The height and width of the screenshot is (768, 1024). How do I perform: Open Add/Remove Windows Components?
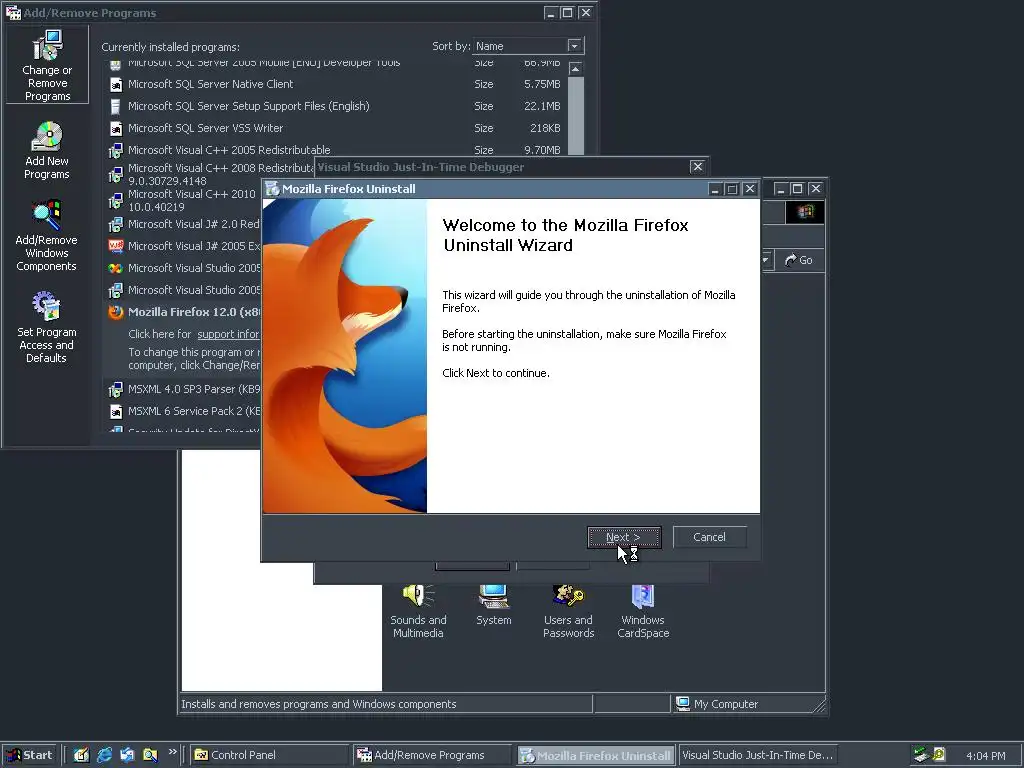pos(47,236)
